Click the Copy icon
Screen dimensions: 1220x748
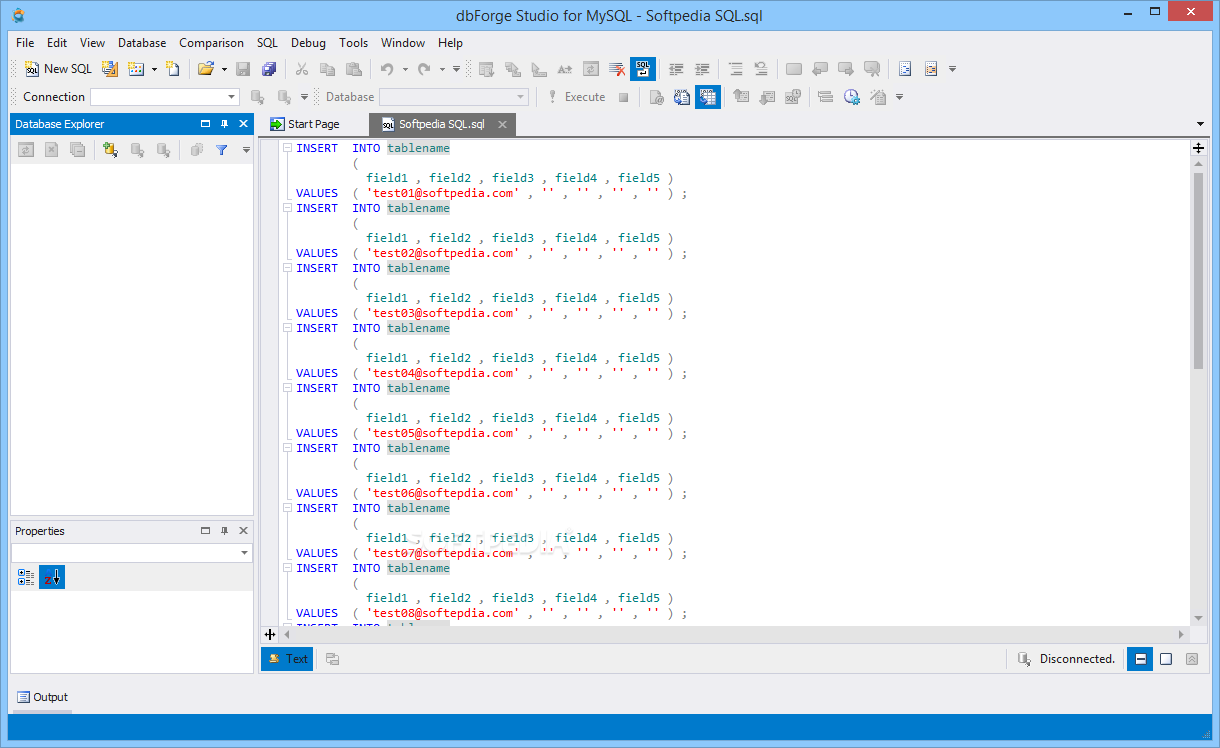point(327,69)
